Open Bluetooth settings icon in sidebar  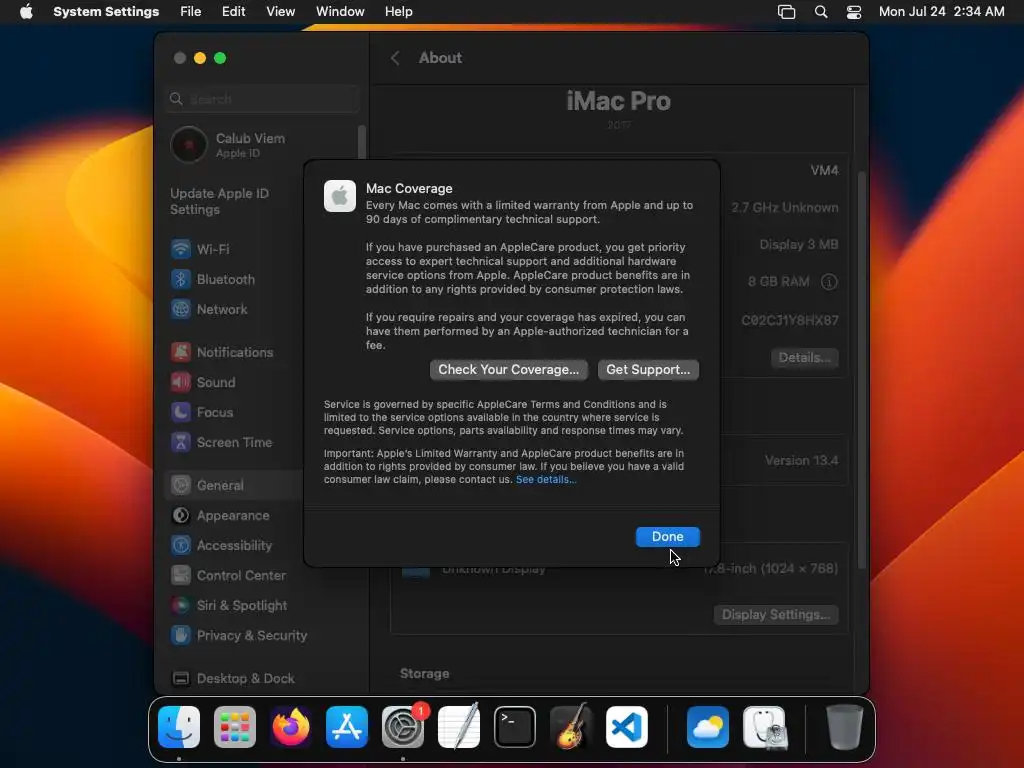181,279
